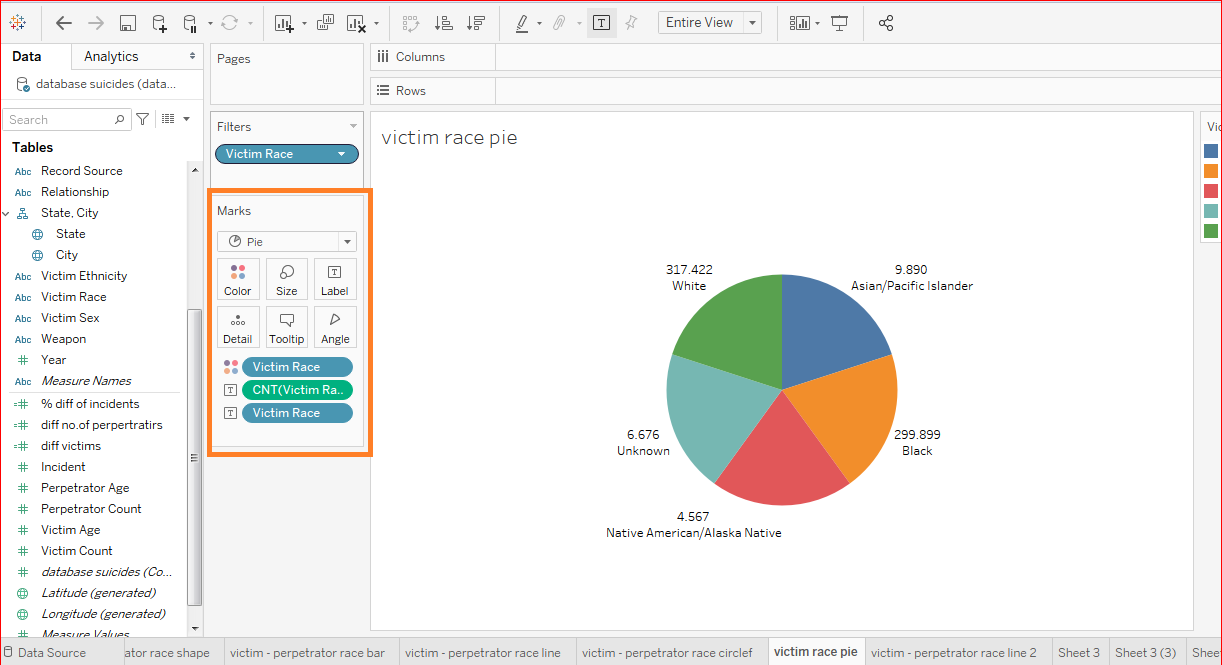Image resolution: width=1222 pixels, height=665 pixels.
Task: Open the Size marks card
Action: pos(287,279)
